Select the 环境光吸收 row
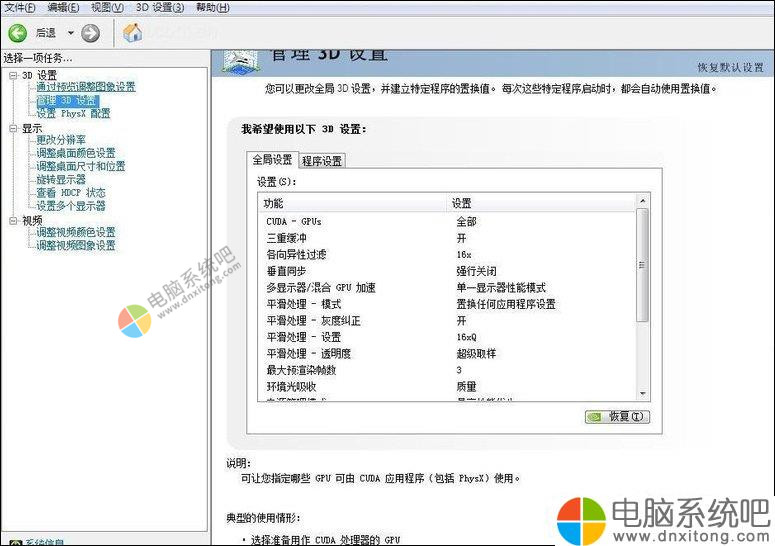 [447, 386]
